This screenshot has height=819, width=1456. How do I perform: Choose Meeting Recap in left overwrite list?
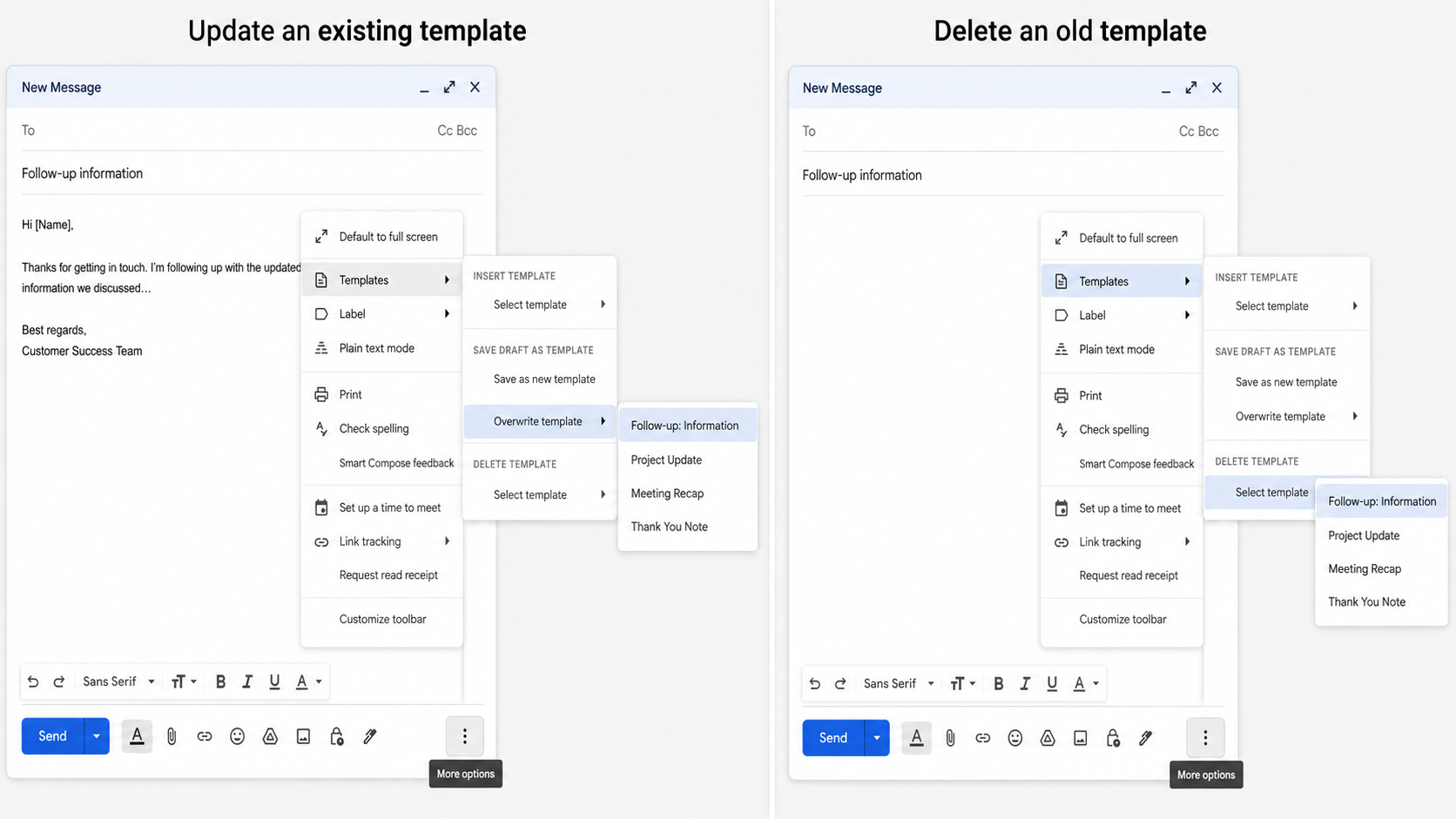coord(688,493)
